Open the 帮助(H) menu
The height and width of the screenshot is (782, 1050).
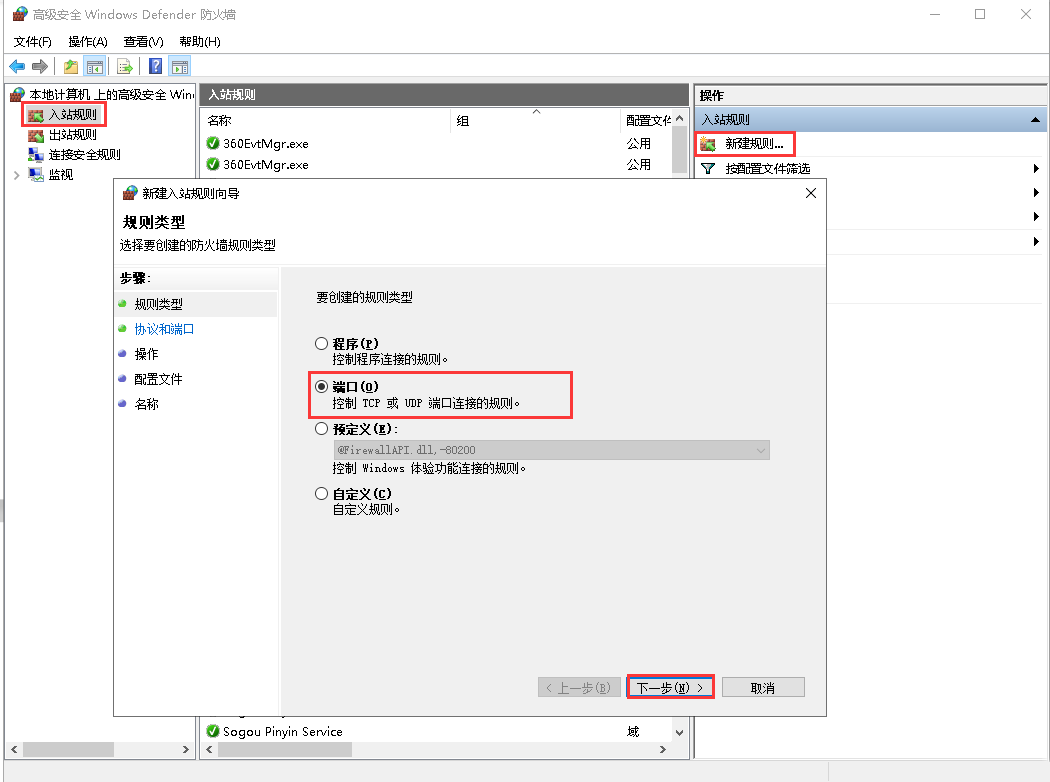(x=200, y=42)
